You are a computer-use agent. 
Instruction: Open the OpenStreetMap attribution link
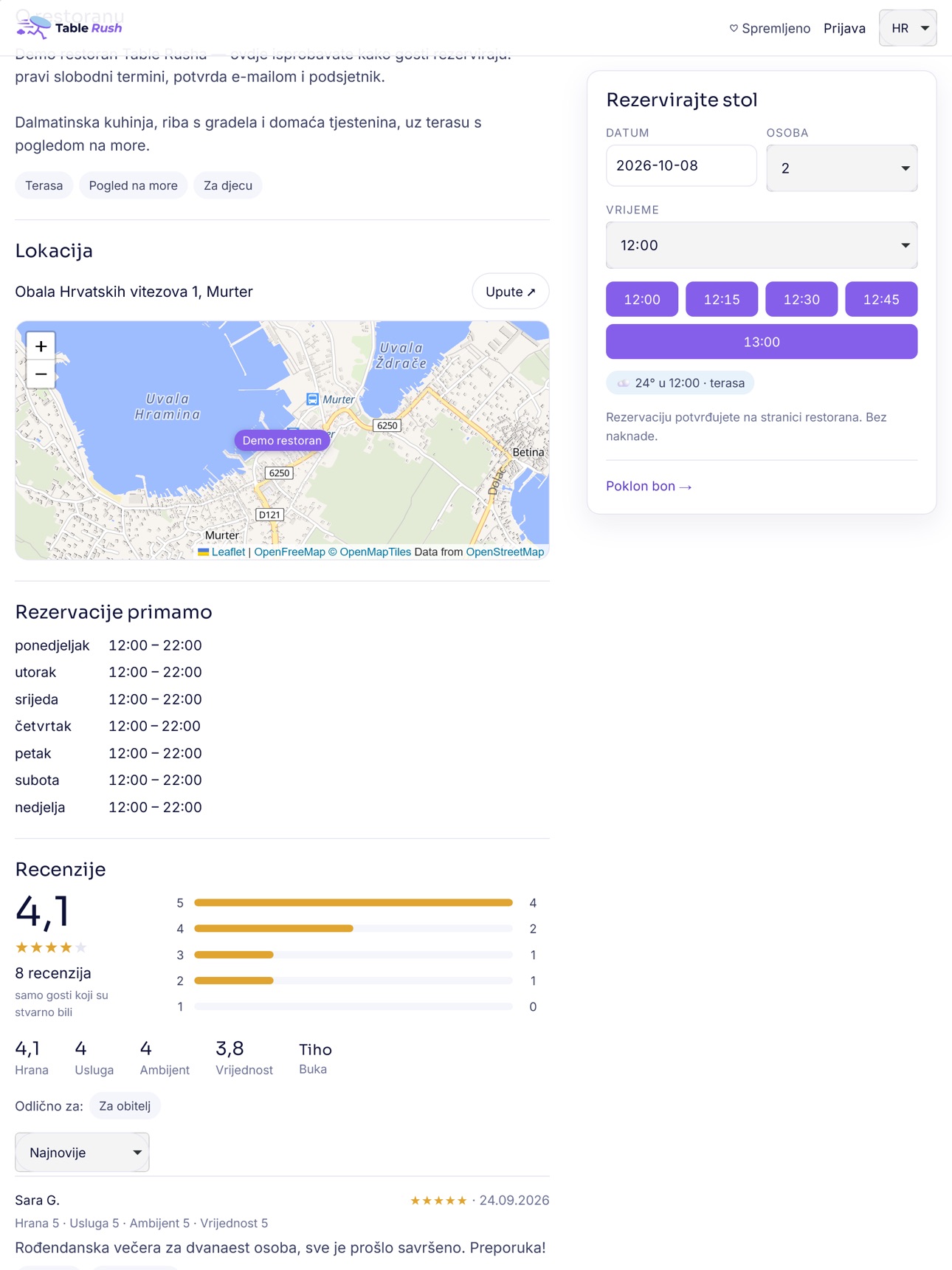click(x=505, y=552)
